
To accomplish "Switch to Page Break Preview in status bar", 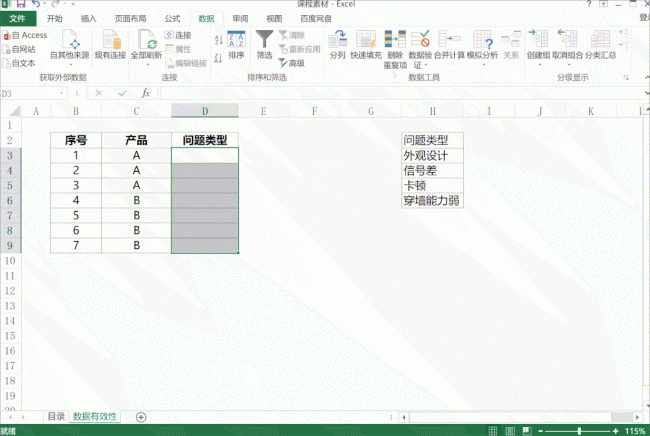I will [x=527, y=431].
